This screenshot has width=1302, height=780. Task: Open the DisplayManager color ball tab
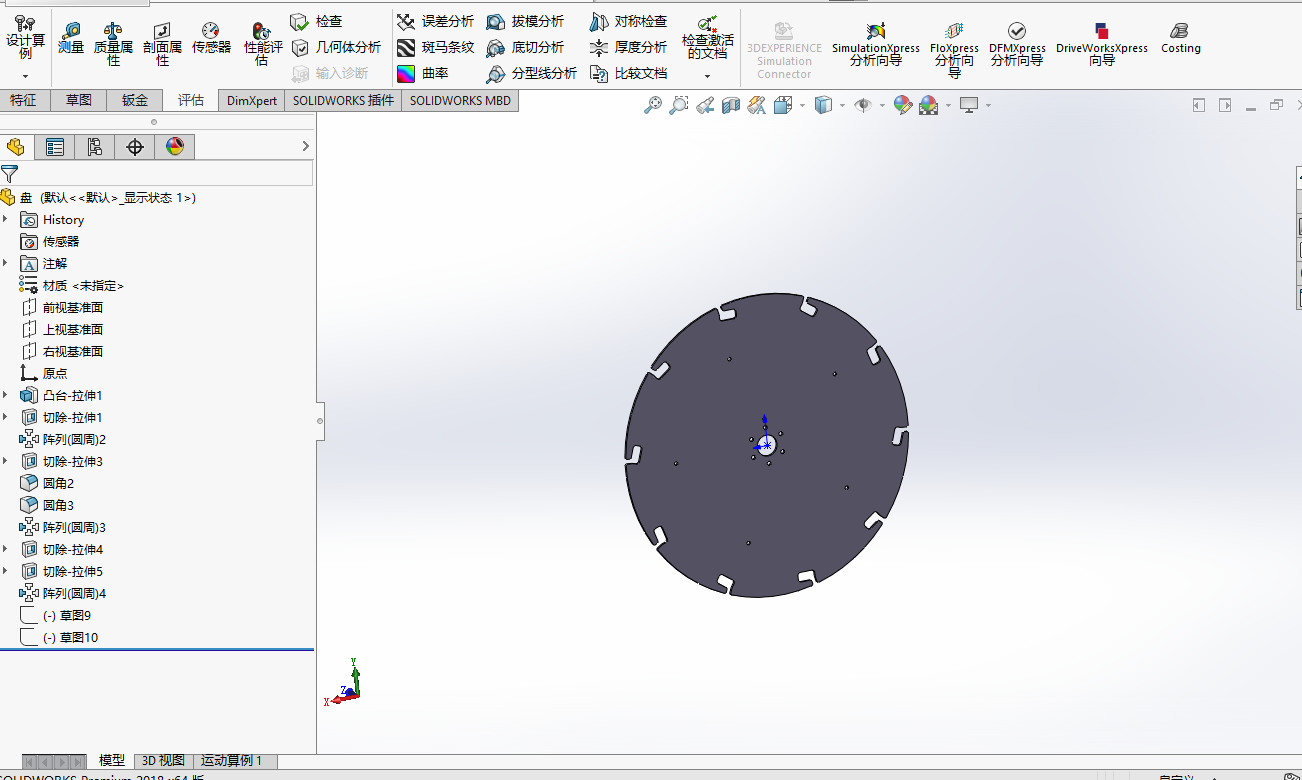175,147
